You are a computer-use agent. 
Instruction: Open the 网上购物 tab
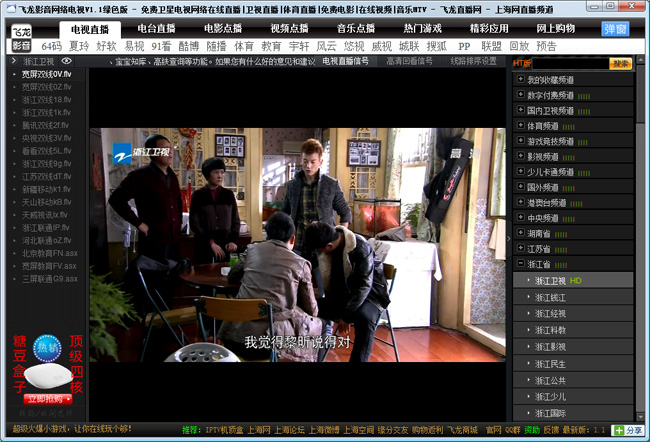tap(555, 29)
